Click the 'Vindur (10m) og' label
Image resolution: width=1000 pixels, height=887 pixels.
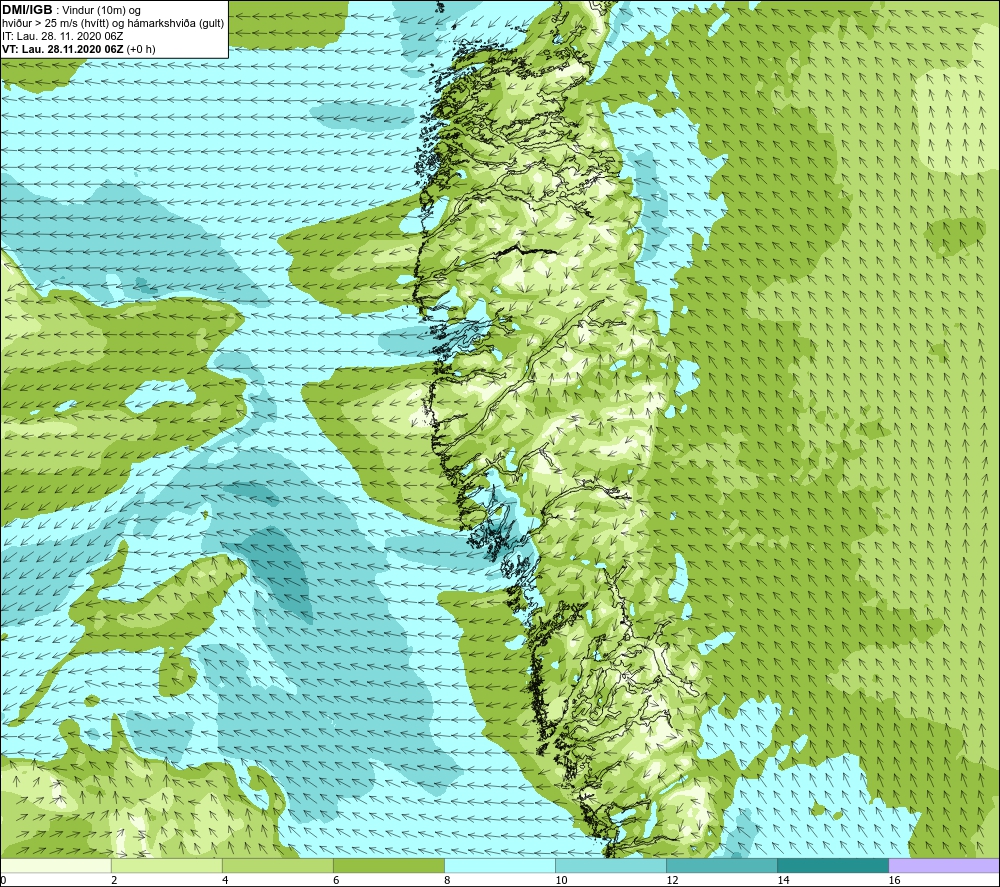click(101, 10)
